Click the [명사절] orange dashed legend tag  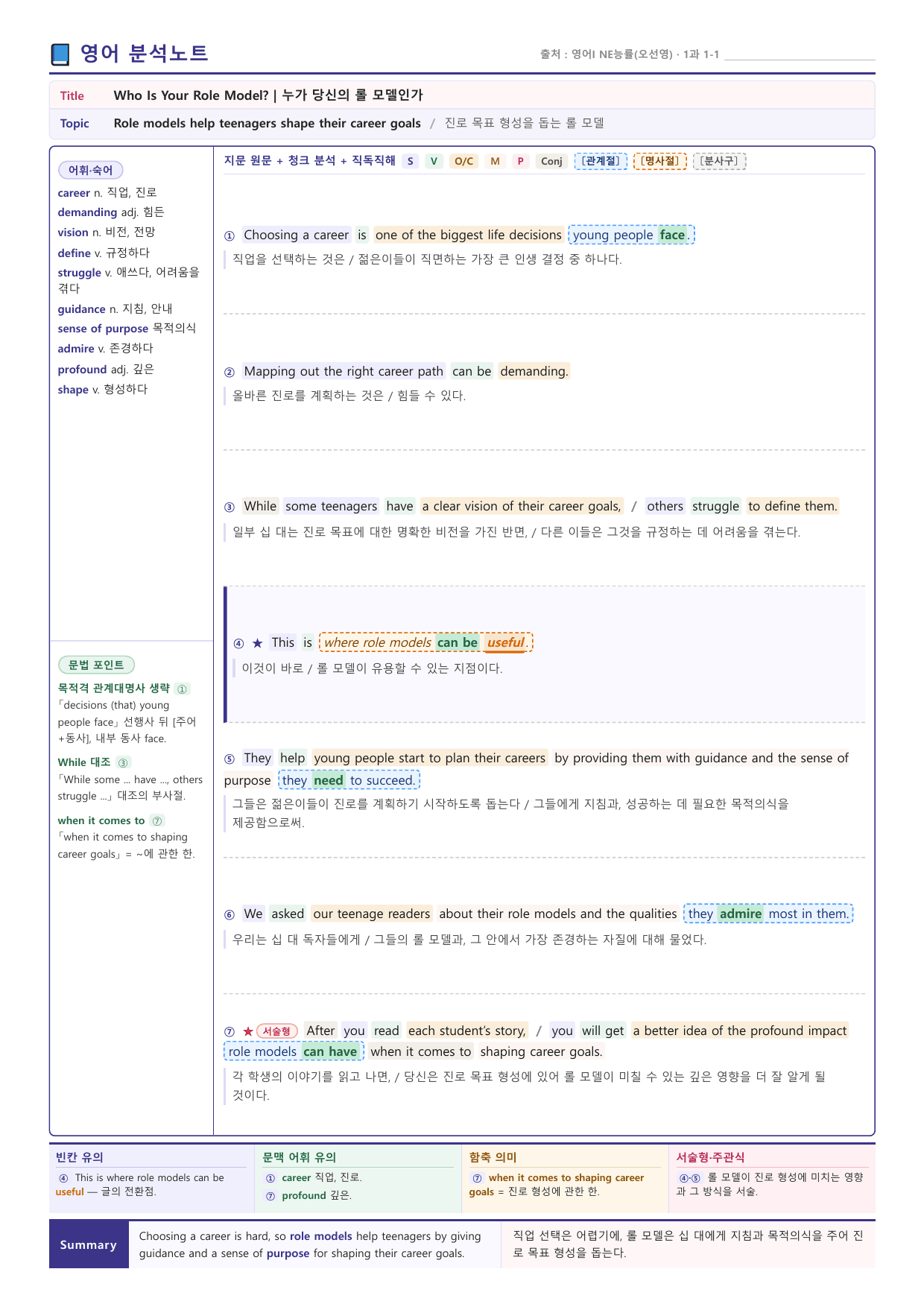pos(659,161)
